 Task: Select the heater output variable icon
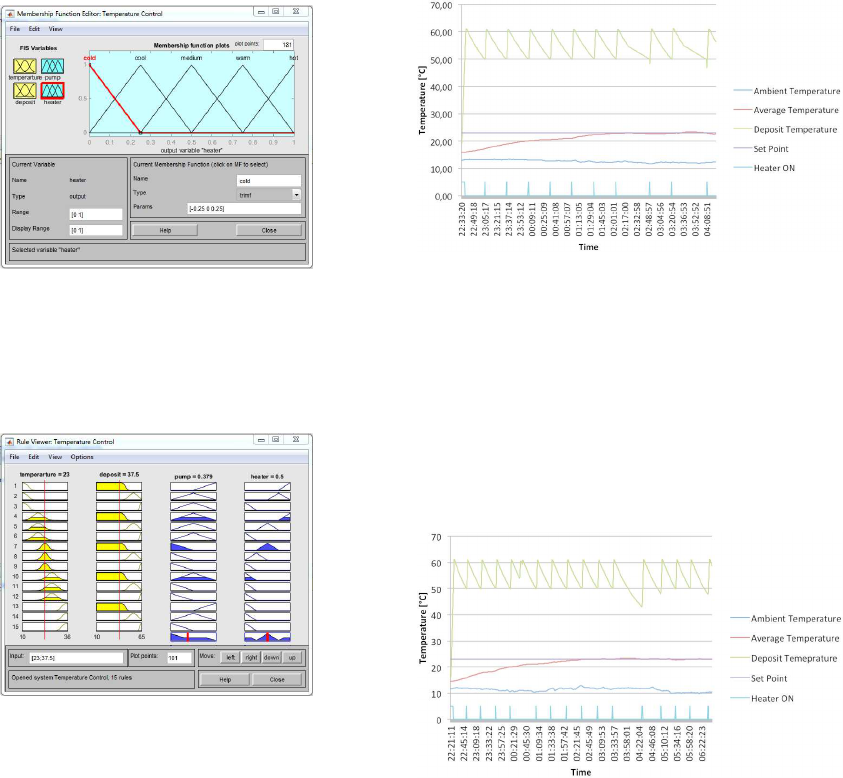coord(53,91)
